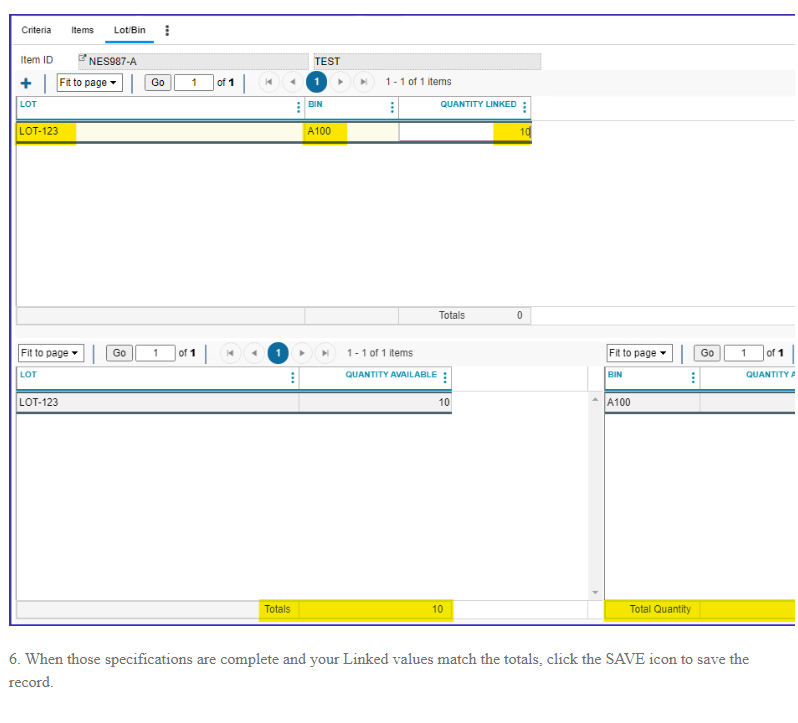
Task: Click the plus icon to add a lot row
Action: tap(26, 83)
